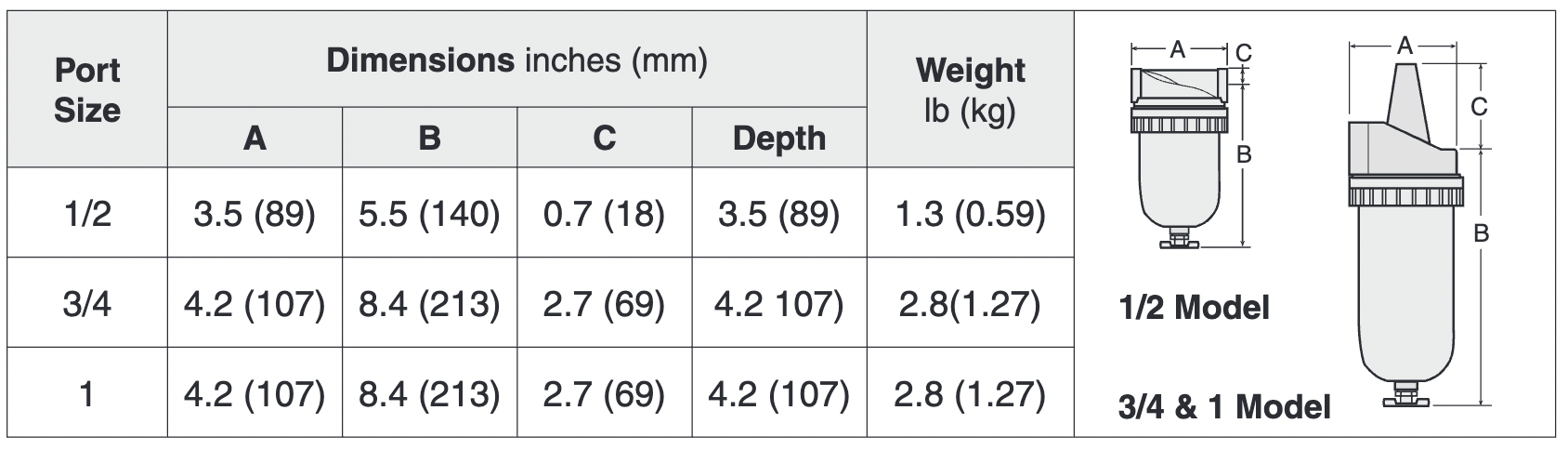Click the "4.2 107)" depth cell
This screenshot has width=1568, height=450.
click(x=778, y=303)
